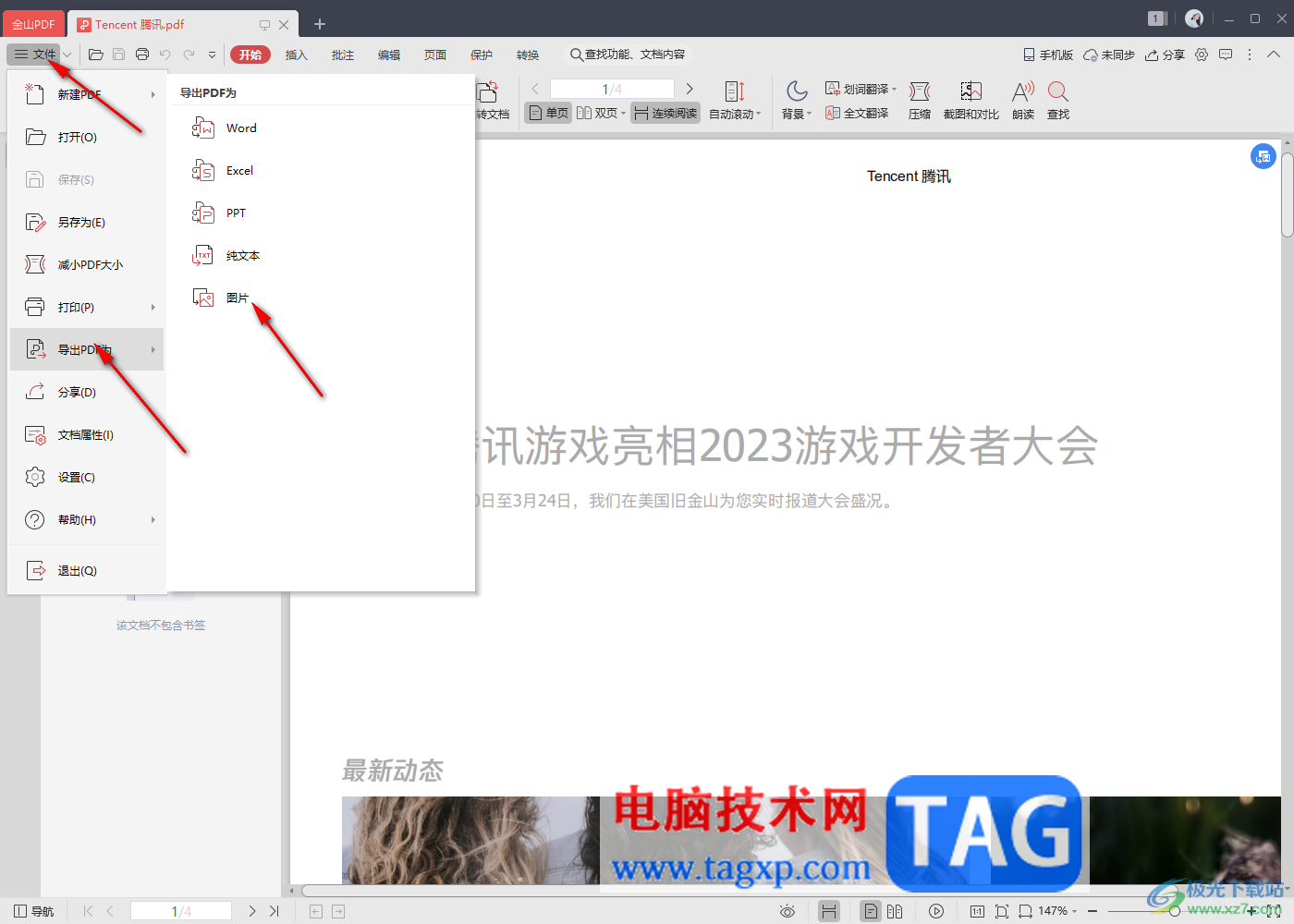Click the blue floating assistant icon
The width and height of the screenshot is (1294, 924).
(x=1263, y=156)
